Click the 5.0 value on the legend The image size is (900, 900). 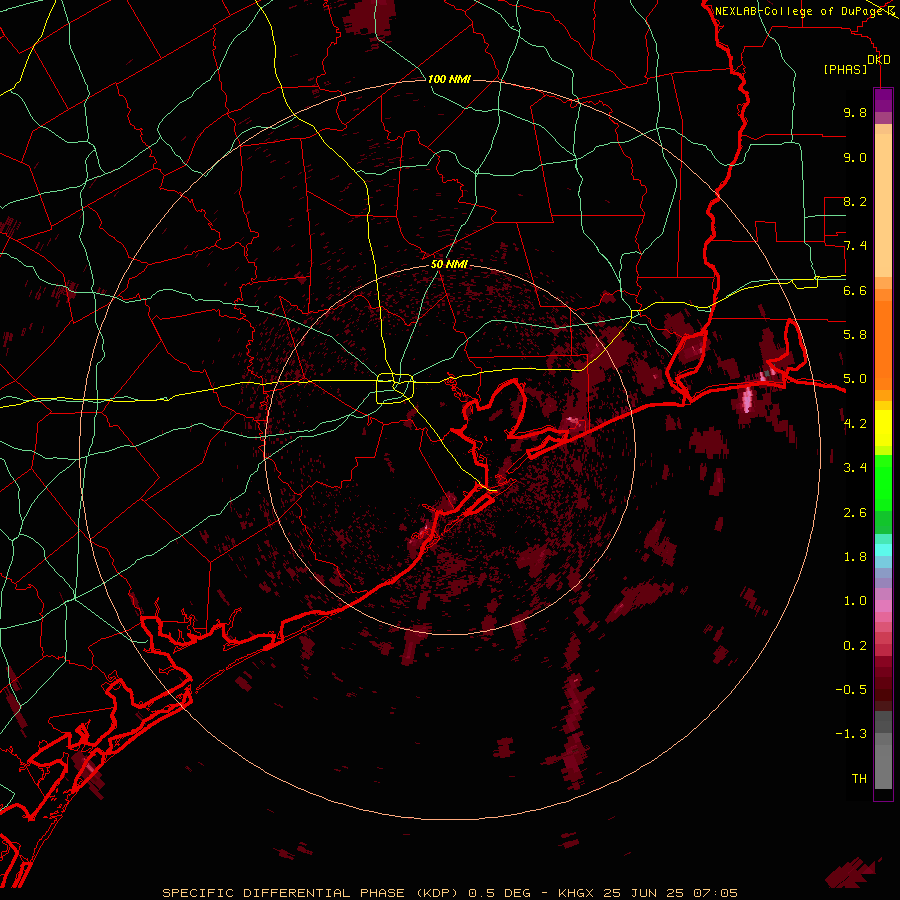tap(855, 379)
